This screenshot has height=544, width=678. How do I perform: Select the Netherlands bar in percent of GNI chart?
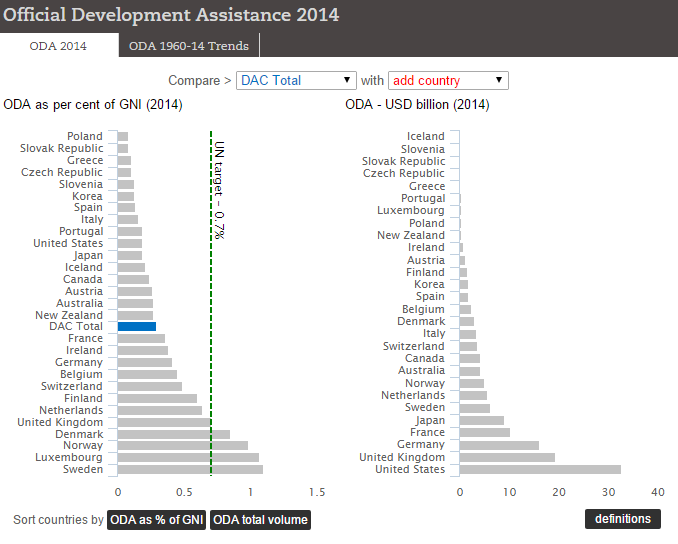(x=159, y=410)
